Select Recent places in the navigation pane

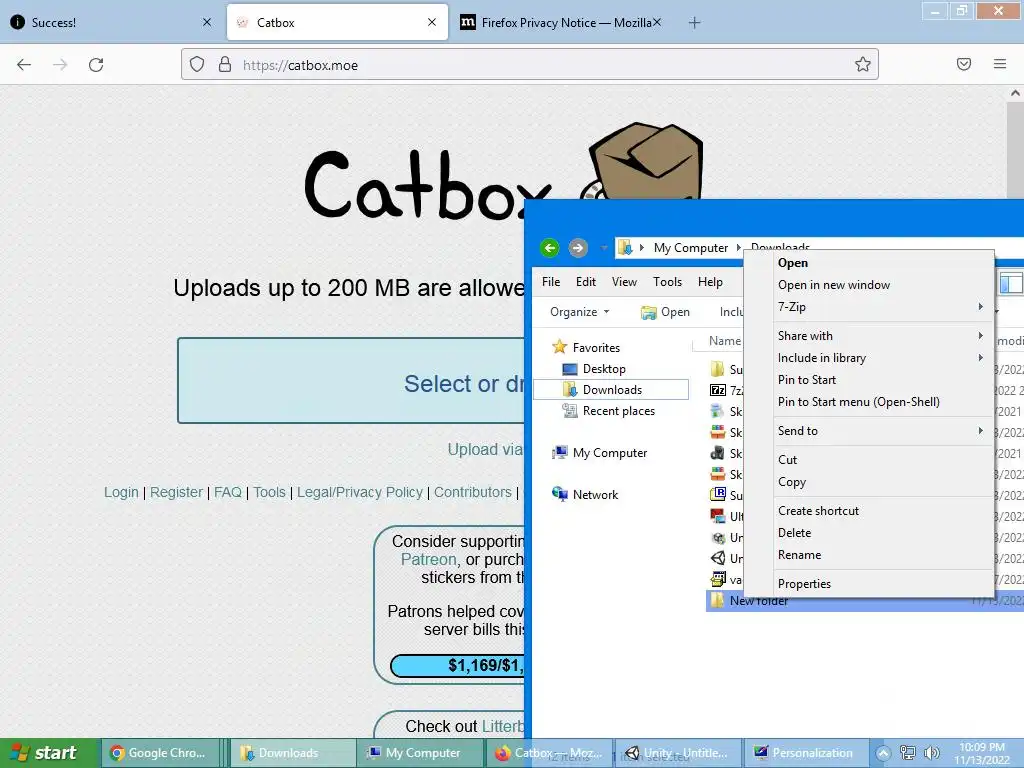[x=609, y=411]
